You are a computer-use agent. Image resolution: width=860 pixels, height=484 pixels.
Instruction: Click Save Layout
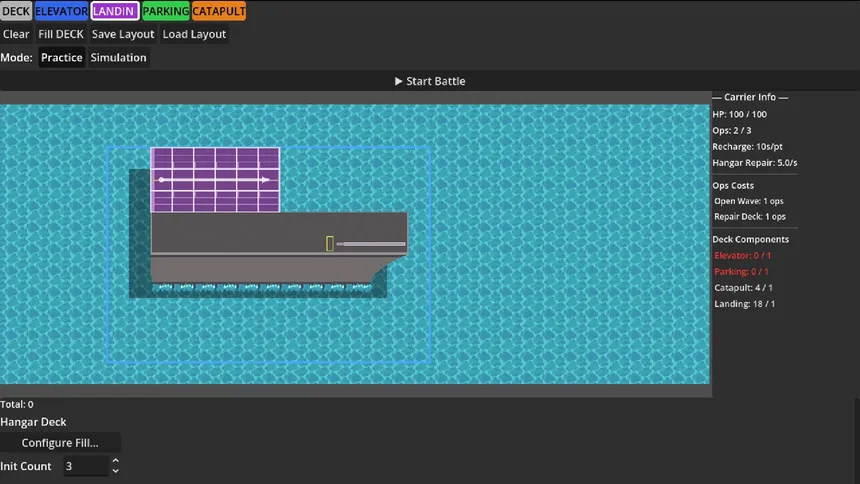[123, 34]
